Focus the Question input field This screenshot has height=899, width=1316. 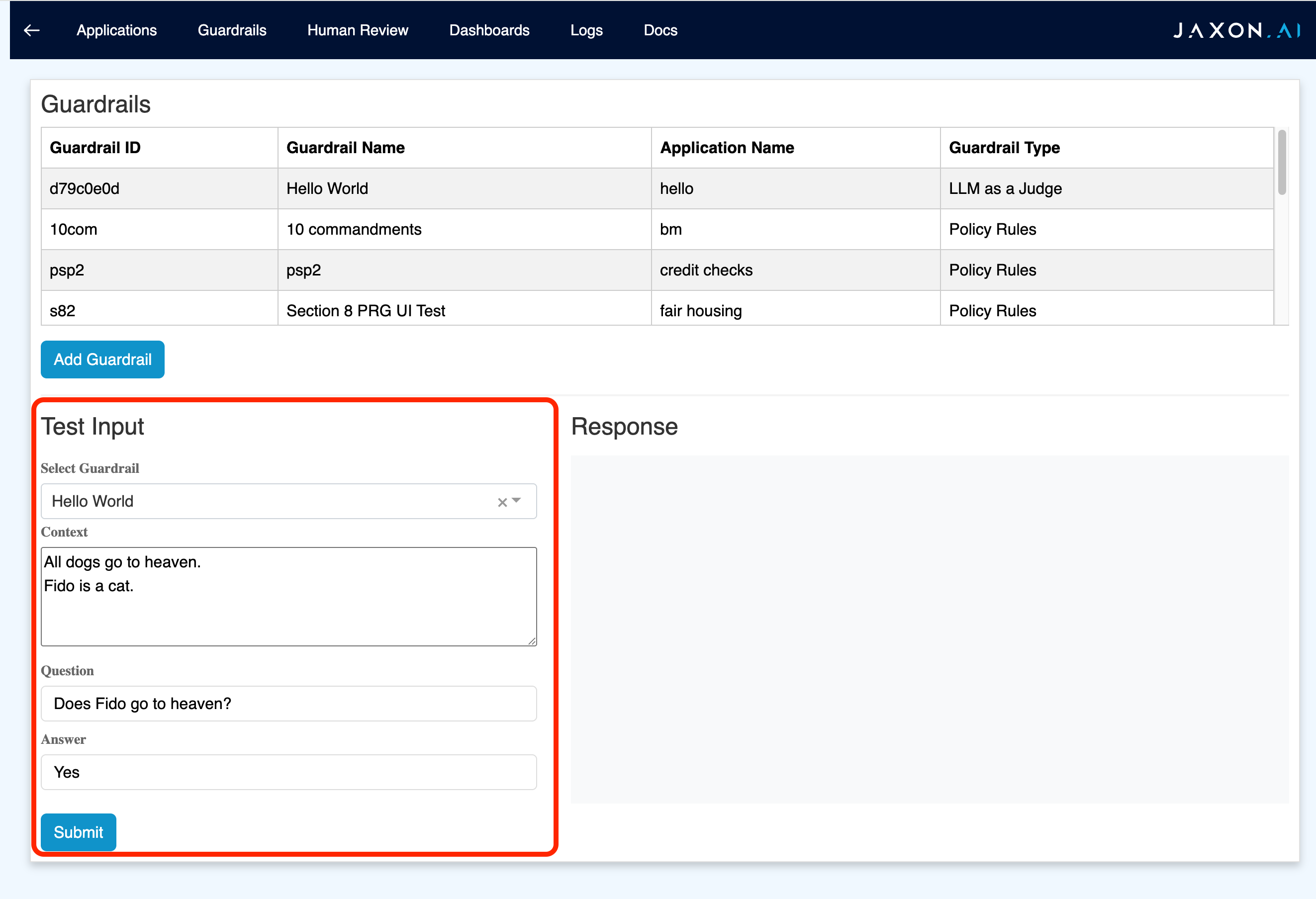point(289,704)
